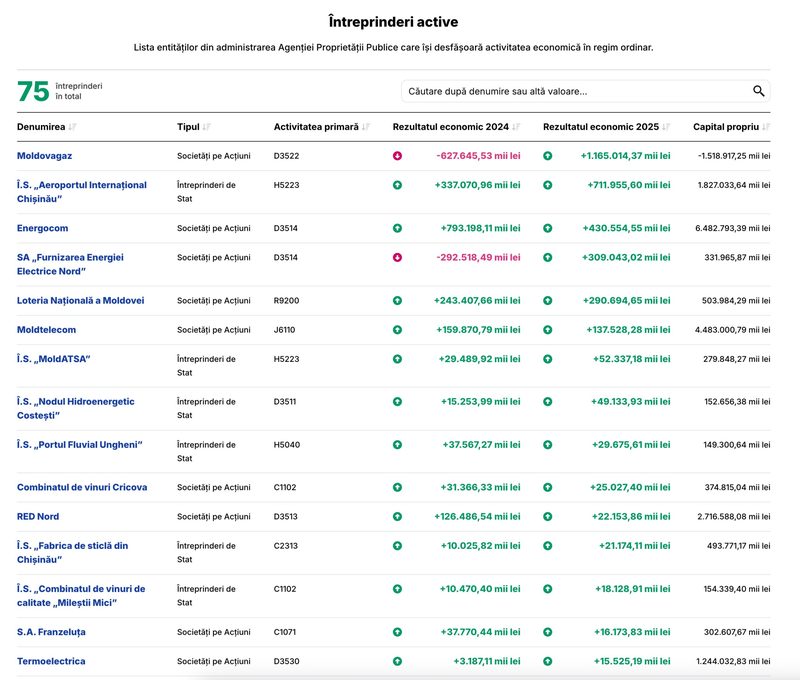Sort table by Denumirea column arrows
This screenshot has height=680, width=800.
click(72, 127)
